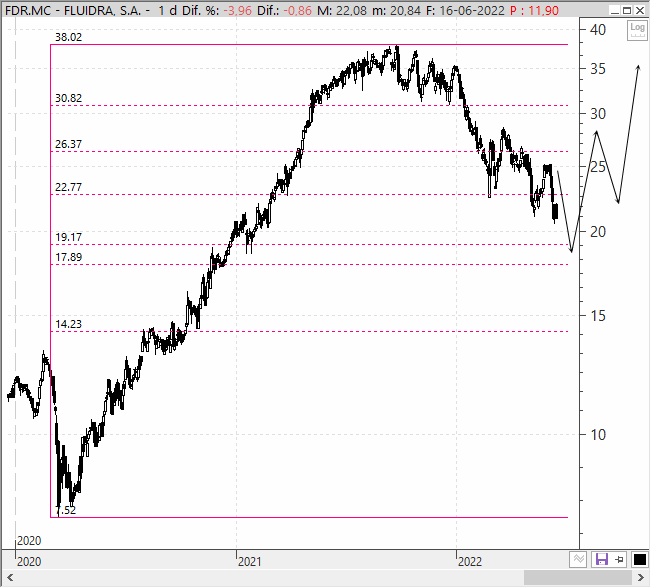This screenshot has width=651, height=588.
Task: Click the horizontal scrollbar left arrow
Action: click(x=10, y=578)
